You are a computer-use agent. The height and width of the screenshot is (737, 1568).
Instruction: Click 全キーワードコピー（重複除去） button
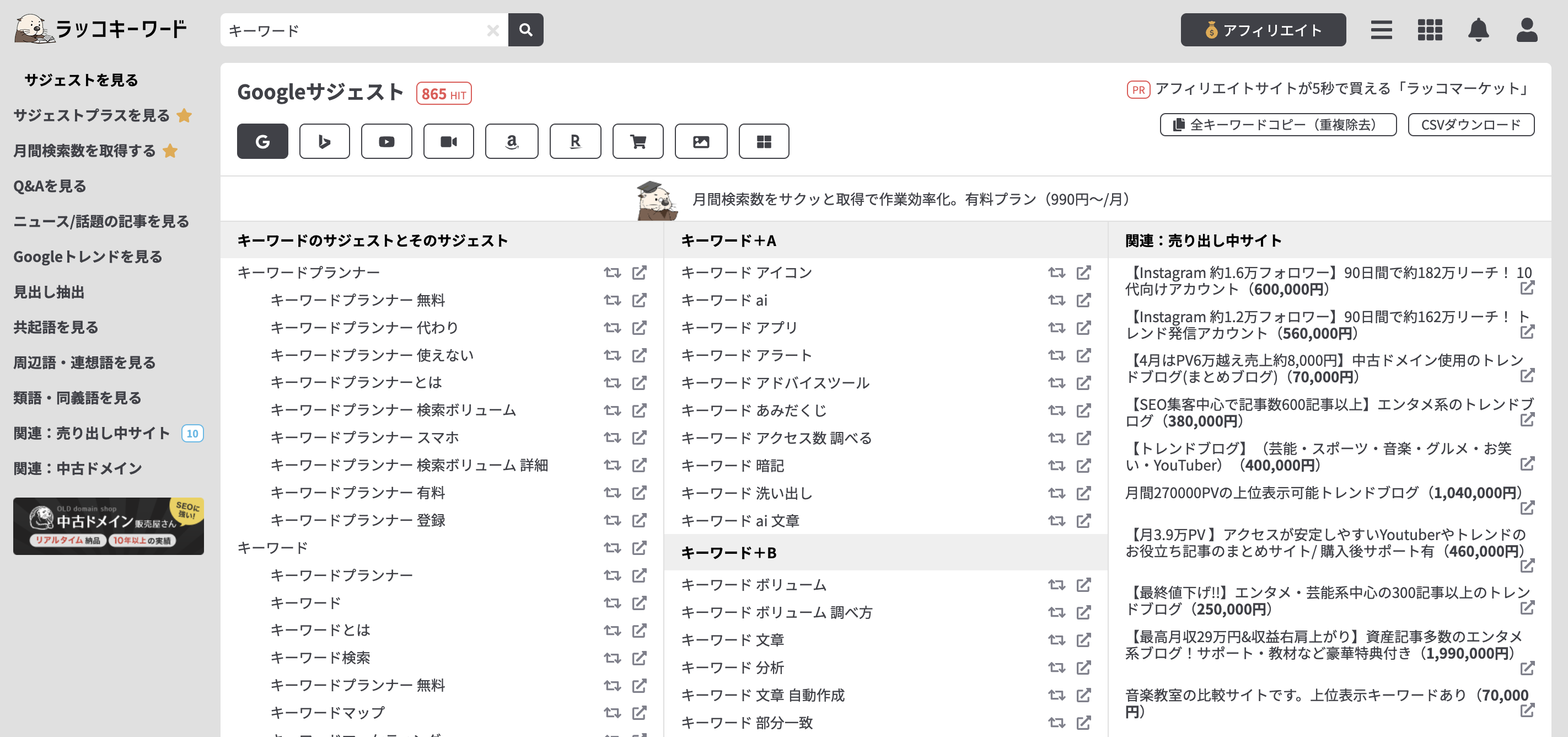click(x=1278, y=124)
